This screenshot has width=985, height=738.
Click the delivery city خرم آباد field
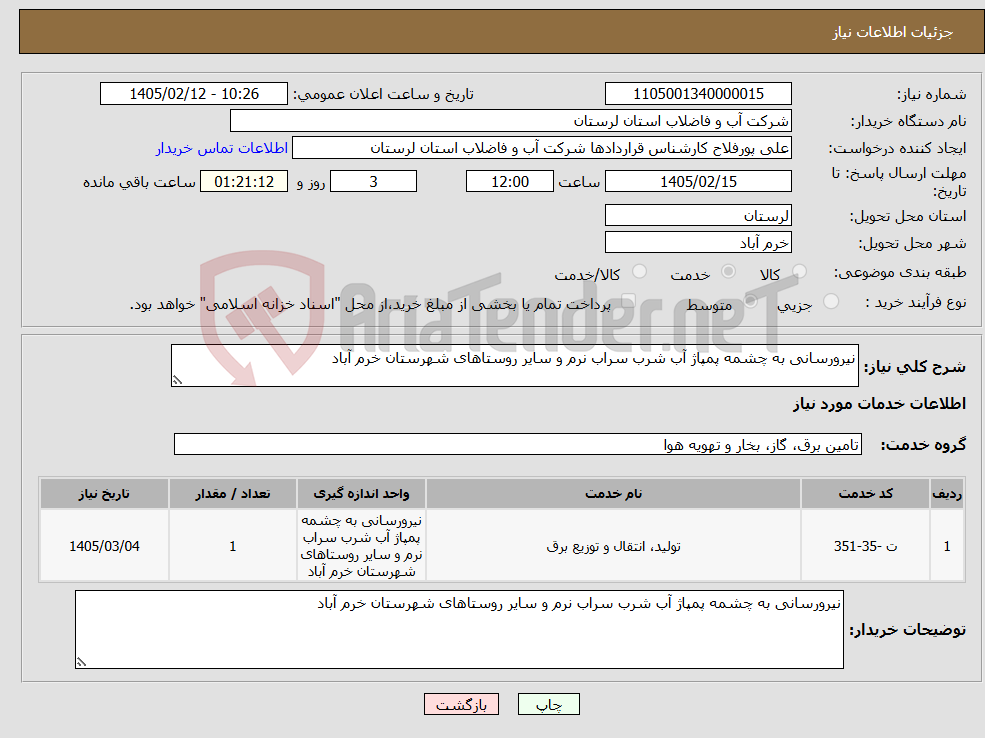pyautogui.click(x=698, y=243)
